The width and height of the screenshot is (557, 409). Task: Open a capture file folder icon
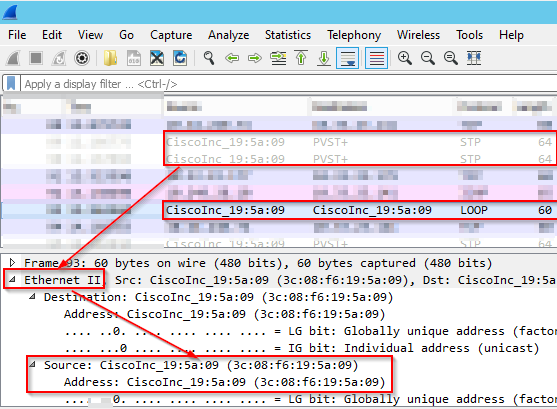[110, 58]
